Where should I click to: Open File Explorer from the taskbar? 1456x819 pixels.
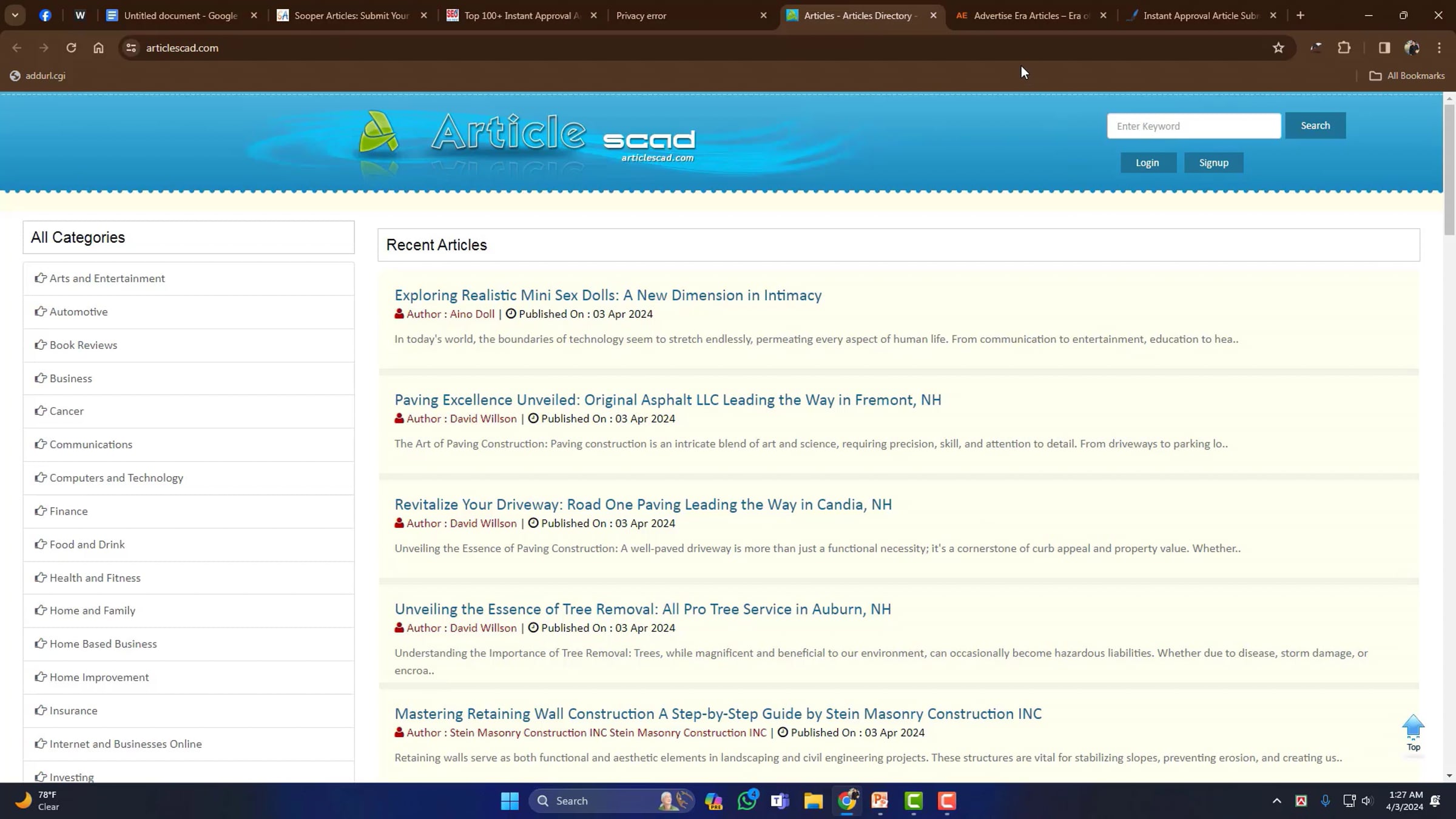[813, 801]
